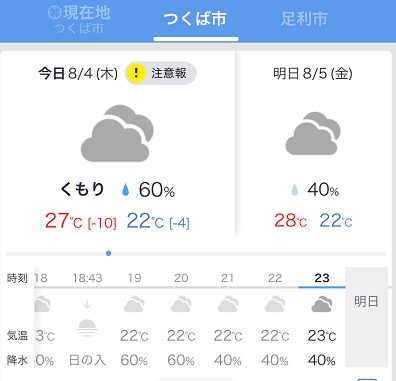Tap the 19 o'clock cloud icon
The height and width of the screenshot is (381, 396).
134,304
